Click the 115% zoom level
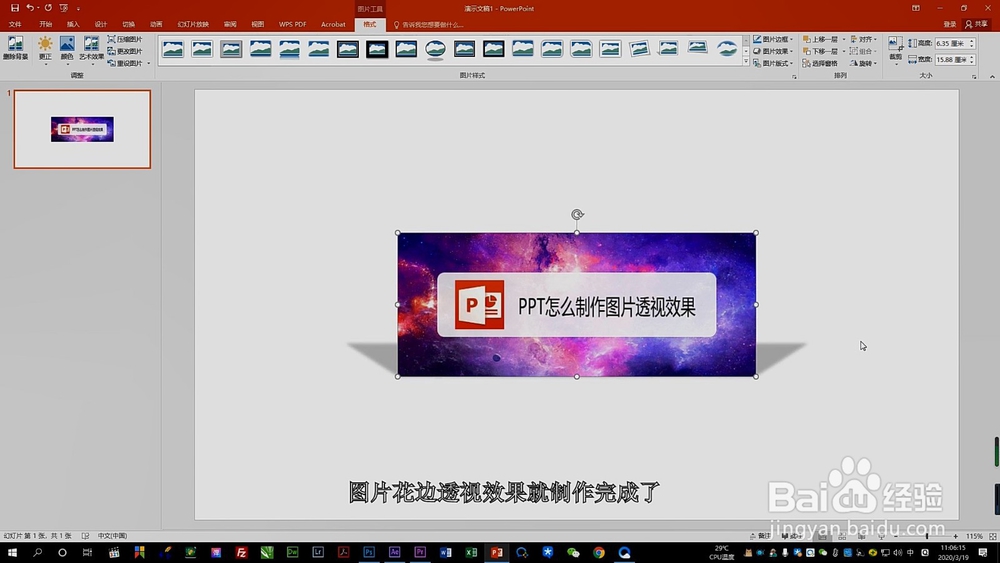Viewport: 1000px width, 563px height. pos(974,536)
